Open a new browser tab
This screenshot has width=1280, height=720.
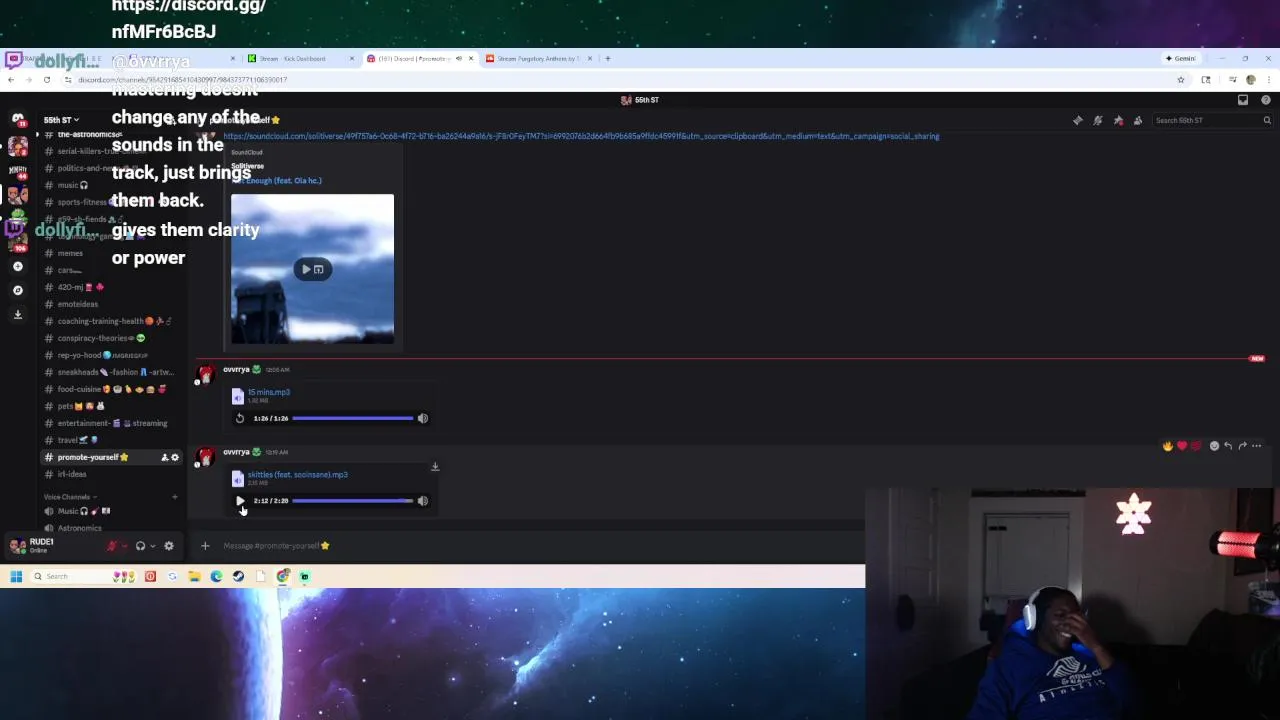tap(608, 58)
